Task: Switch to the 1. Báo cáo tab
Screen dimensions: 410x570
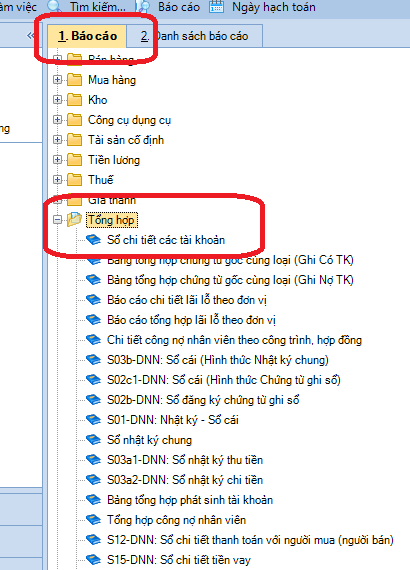Action: [x=87, y=36]
